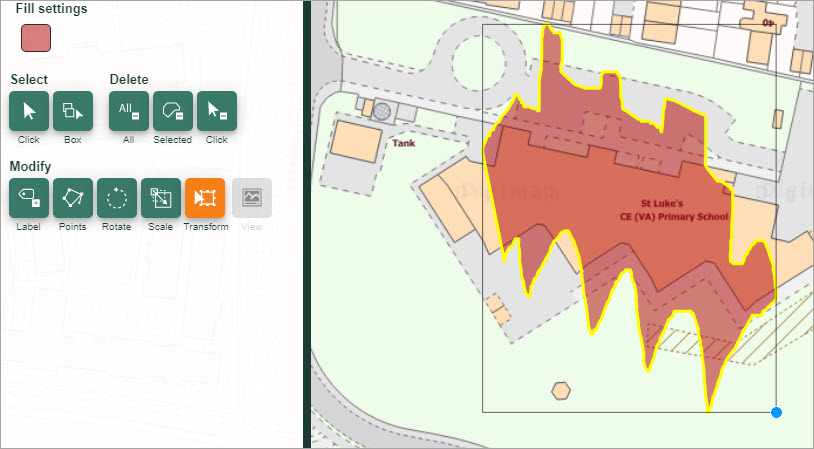Screen dimensions: 814x449
Task: Enable the Points editing tool
Action: (73, 198)
